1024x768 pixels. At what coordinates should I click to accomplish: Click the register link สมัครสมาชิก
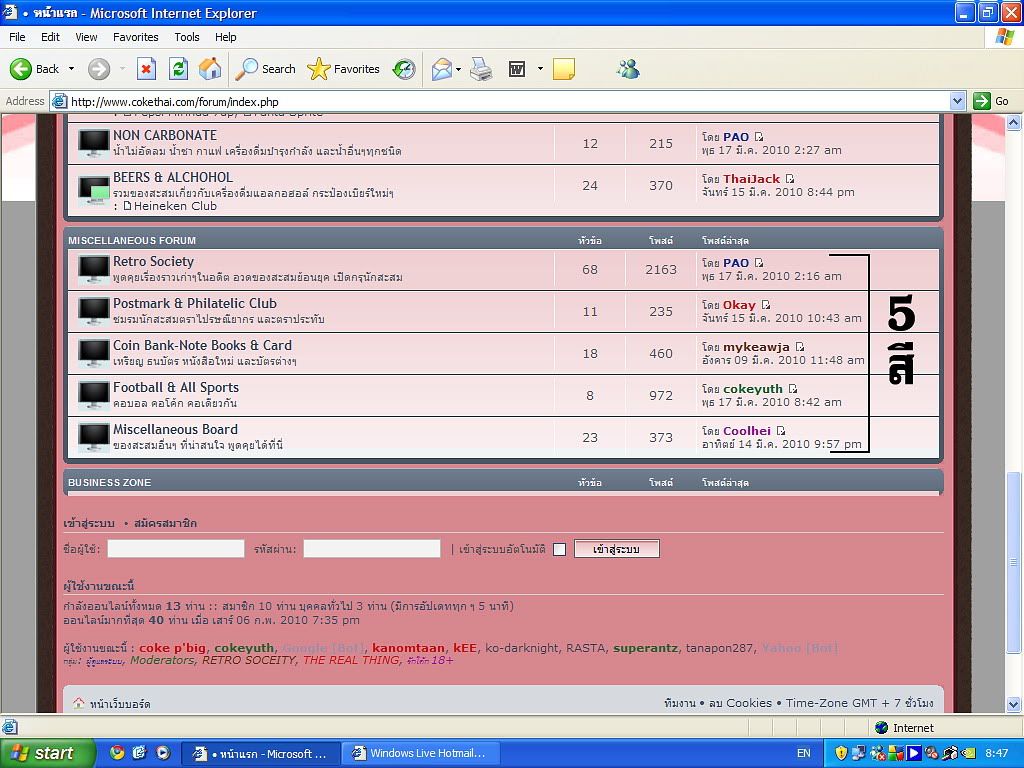pos(165,523)
